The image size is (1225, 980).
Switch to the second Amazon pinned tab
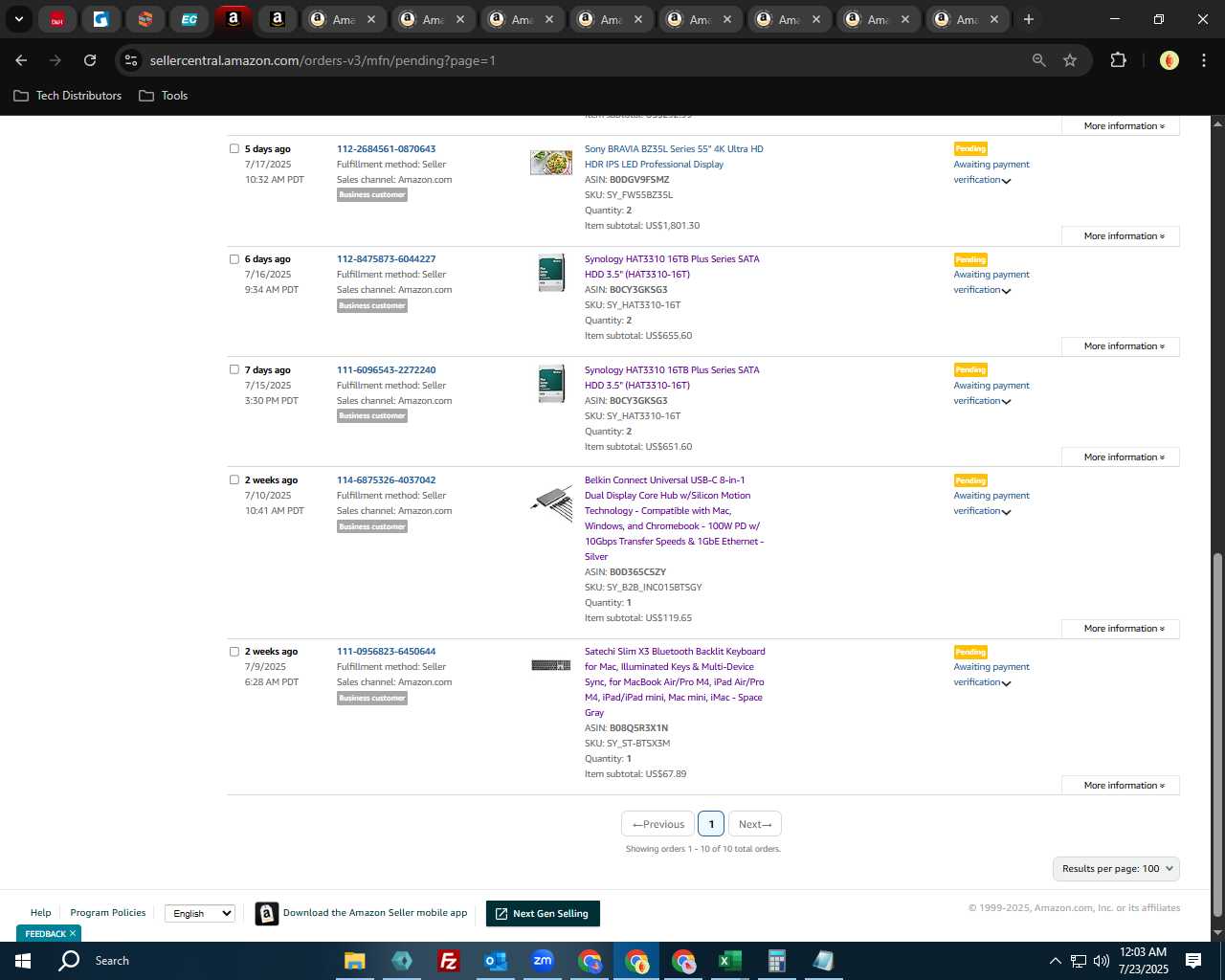coord(278,19)
